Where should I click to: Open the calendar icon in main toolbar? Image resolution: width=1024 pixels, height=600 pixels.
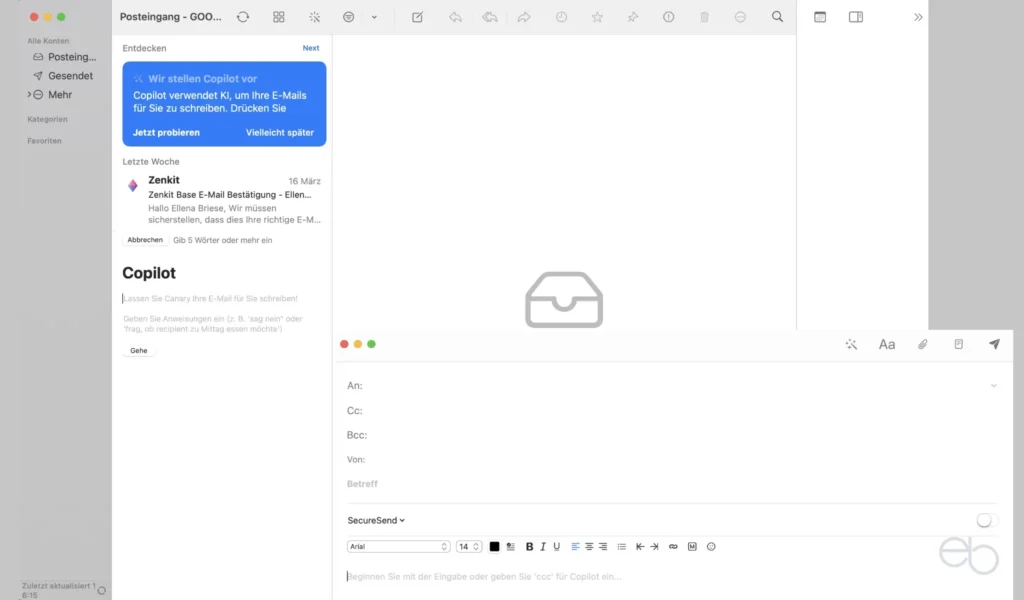click(820, 17)
